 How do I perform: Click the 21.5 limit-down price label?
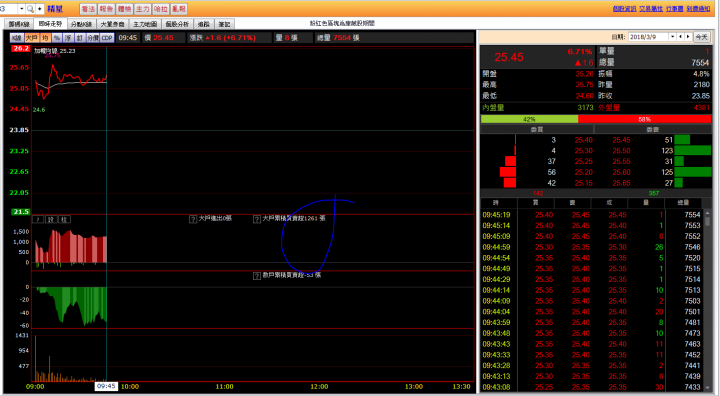[x=21, y=212]
